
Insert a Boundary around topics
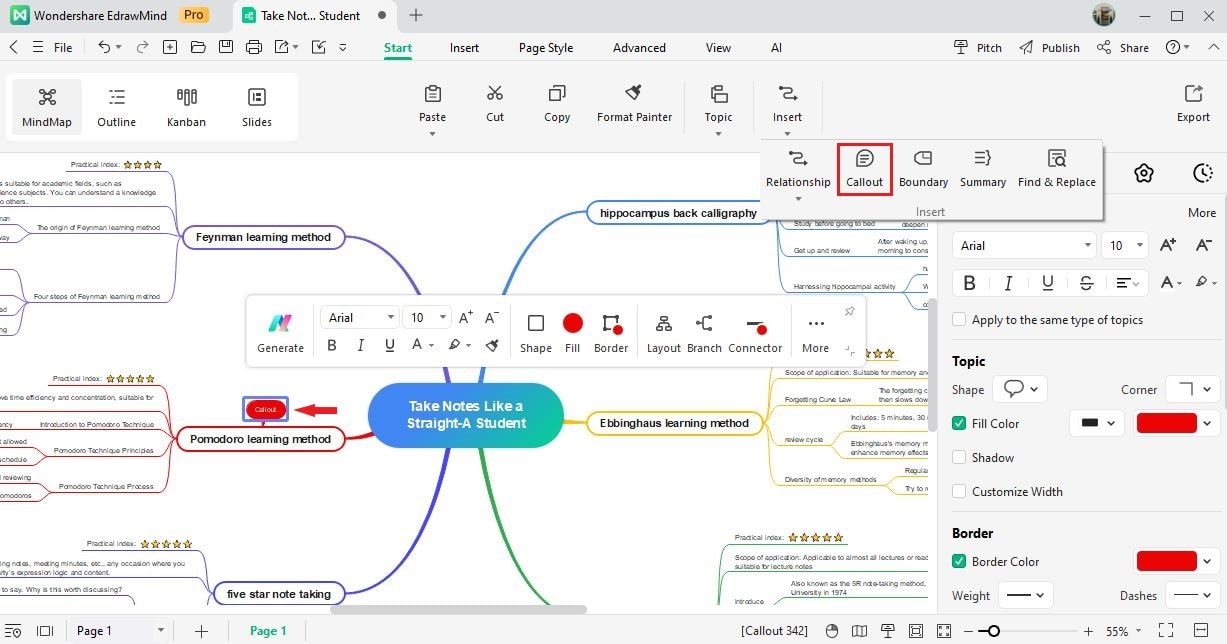[923, 169]
